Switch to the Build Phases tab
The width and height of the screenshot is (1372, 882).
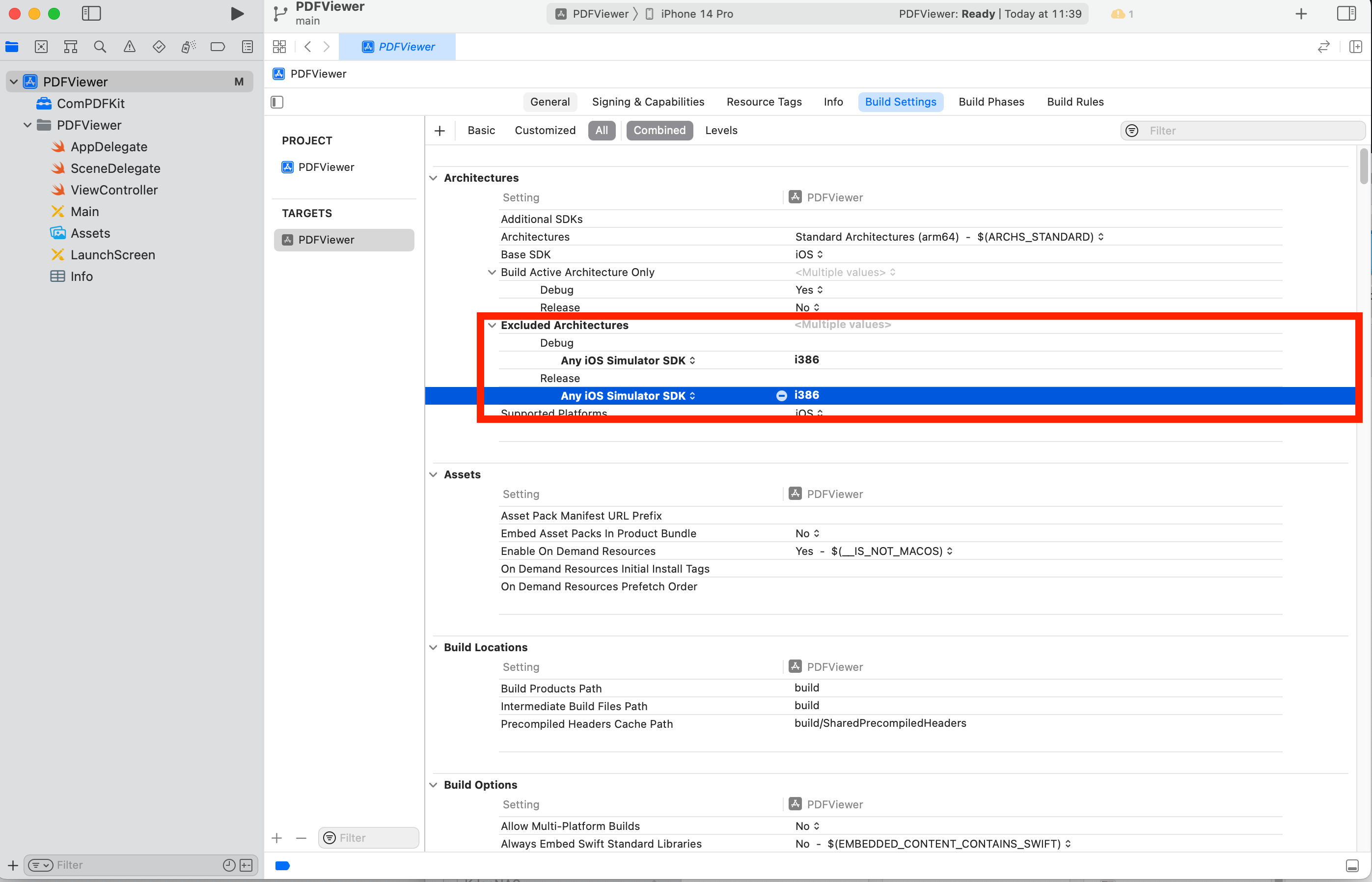[x=990, y=102]
